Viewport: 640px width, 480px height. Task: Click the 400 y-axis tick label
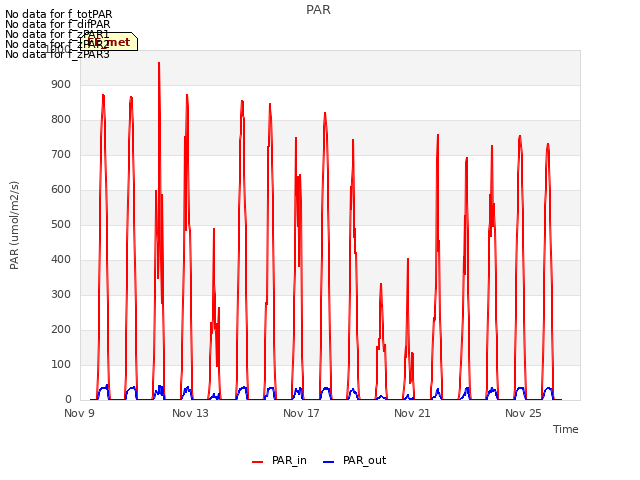coord(61,260)
